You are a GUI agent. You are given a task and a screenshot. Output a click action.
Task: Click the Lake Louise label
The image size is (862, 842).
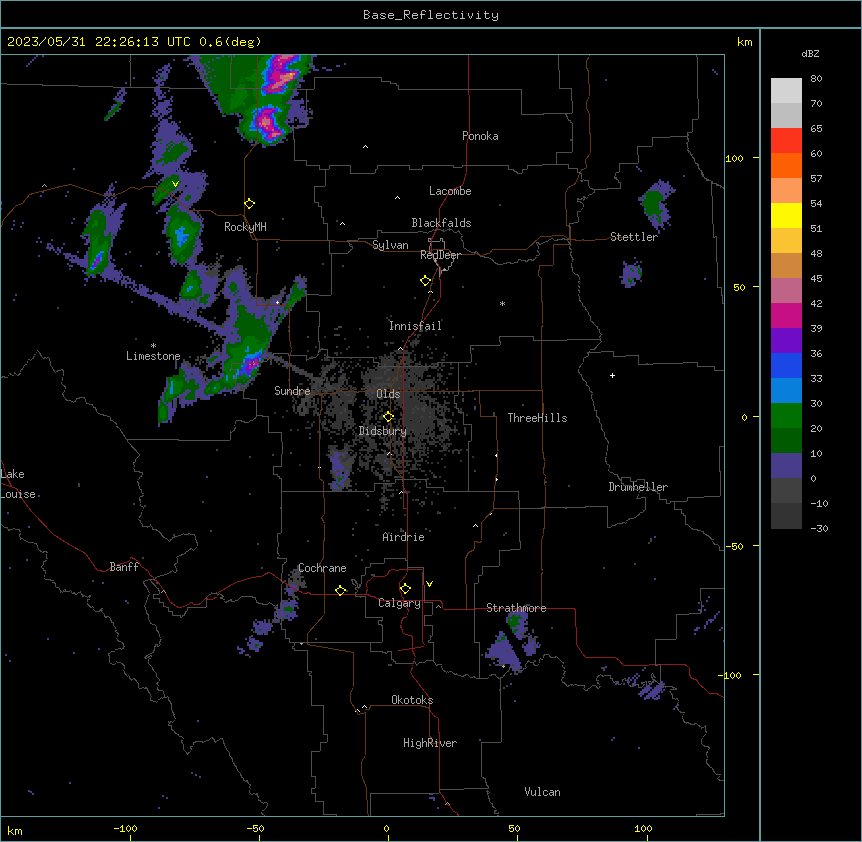(18, 484)
